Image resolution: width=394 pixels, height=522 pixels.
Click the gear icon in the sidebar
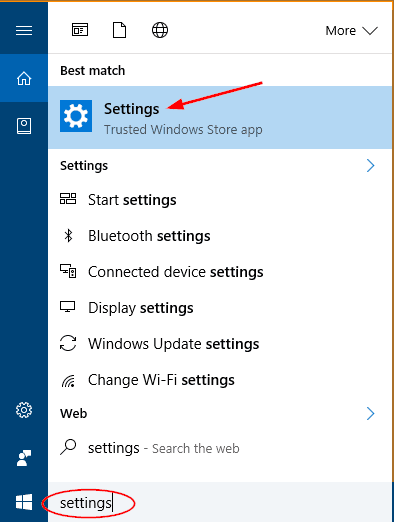coord(24,410)
